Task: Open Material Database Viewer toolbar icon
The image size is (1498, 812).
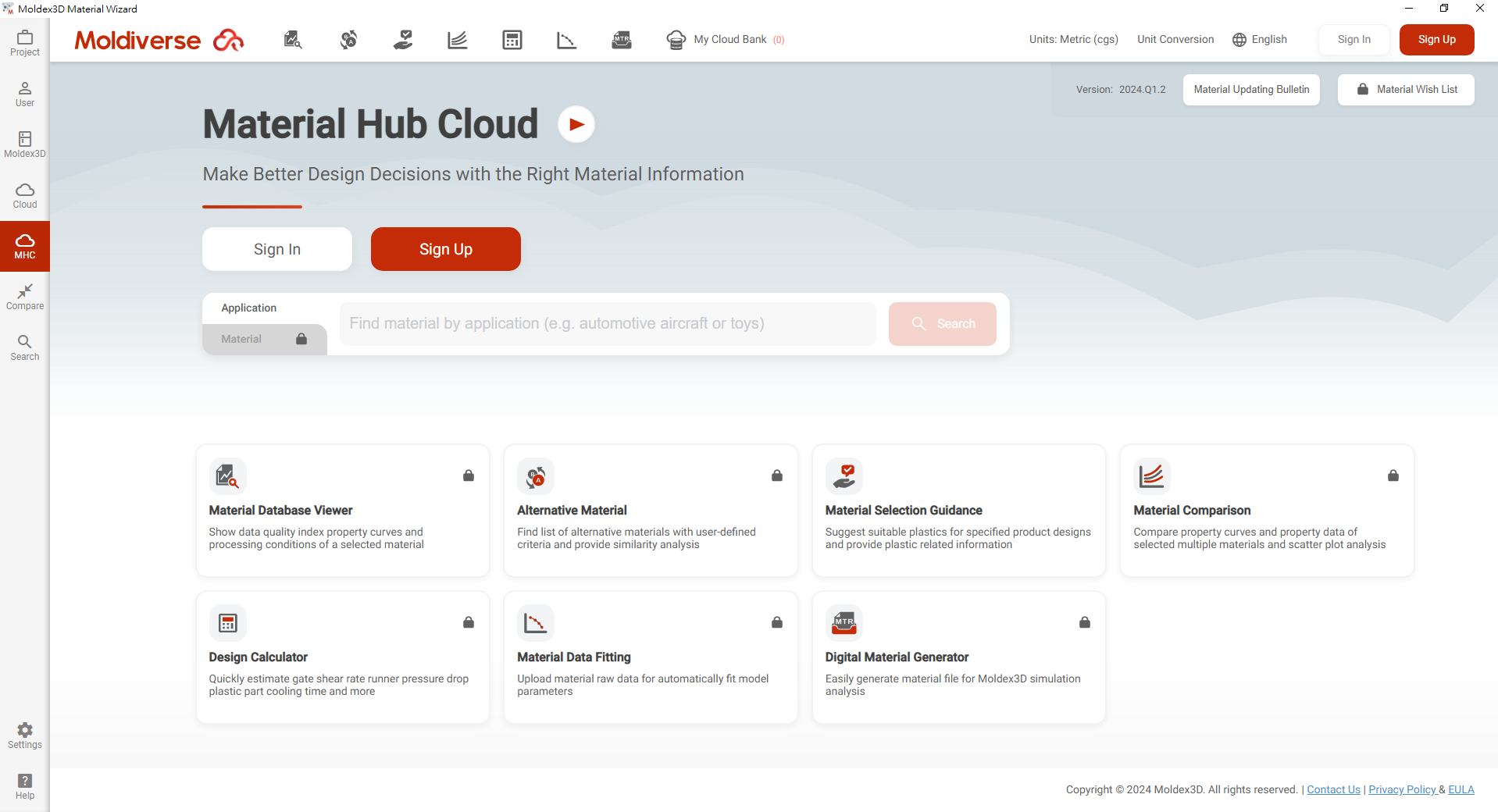Action: [293, 40]
